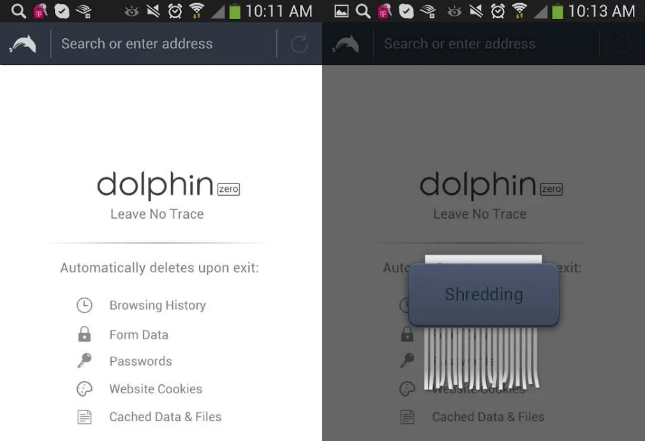Tap the battery icon in right status bar

coord(558,11)
